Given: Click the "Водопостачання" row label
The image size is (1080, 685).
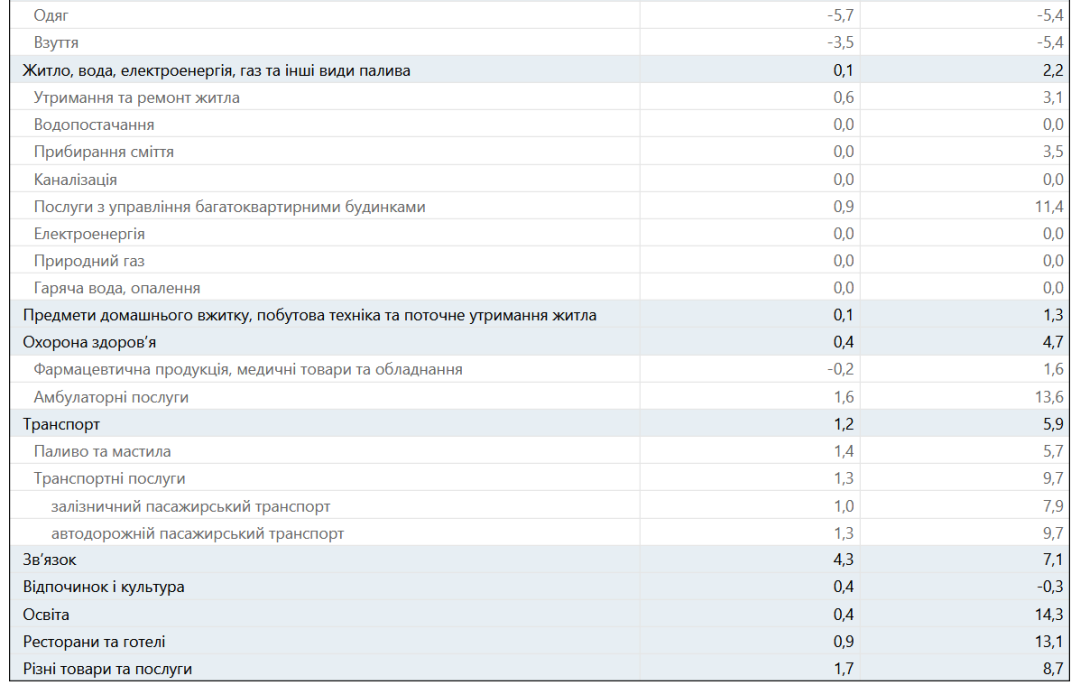Looking at the screenshot, I should coord(94,125).
